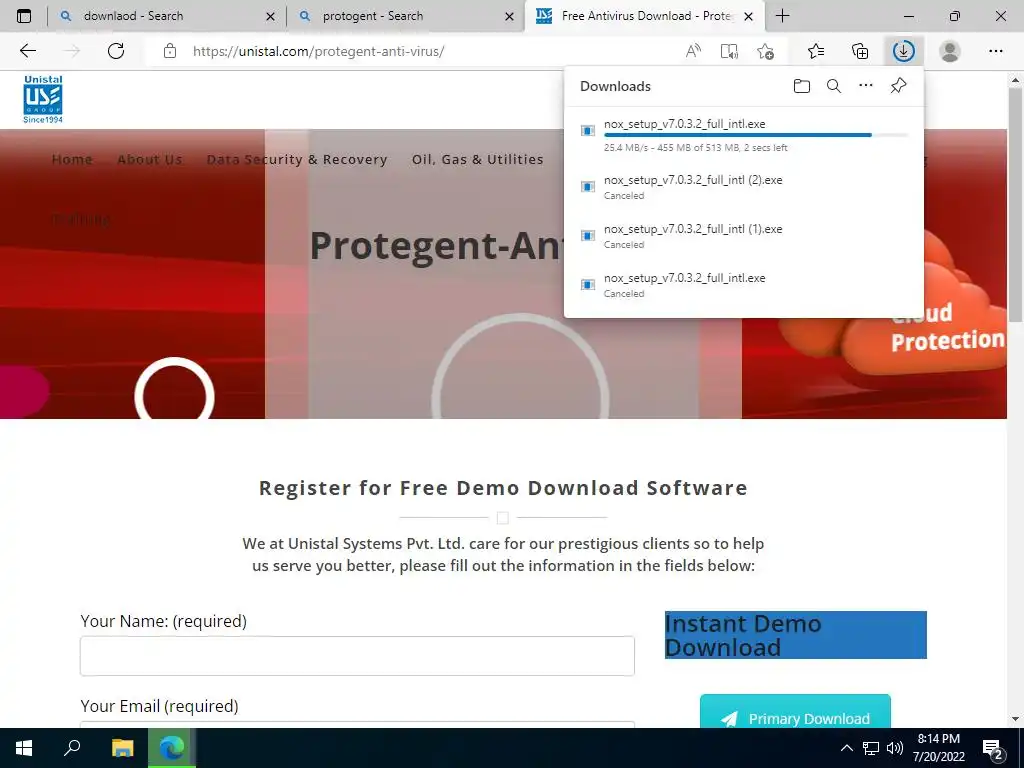
Task: Refresh the current page
Action: (116, 51)
